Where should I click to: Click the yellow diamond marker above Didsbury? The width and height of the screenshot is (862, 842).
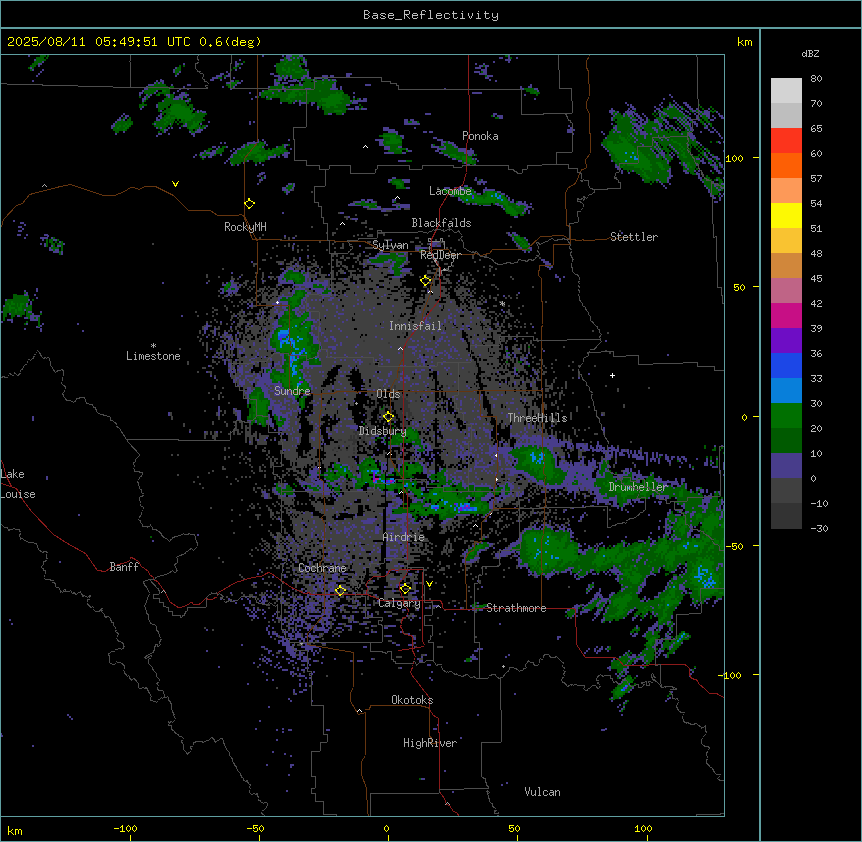tap(389, 417)
